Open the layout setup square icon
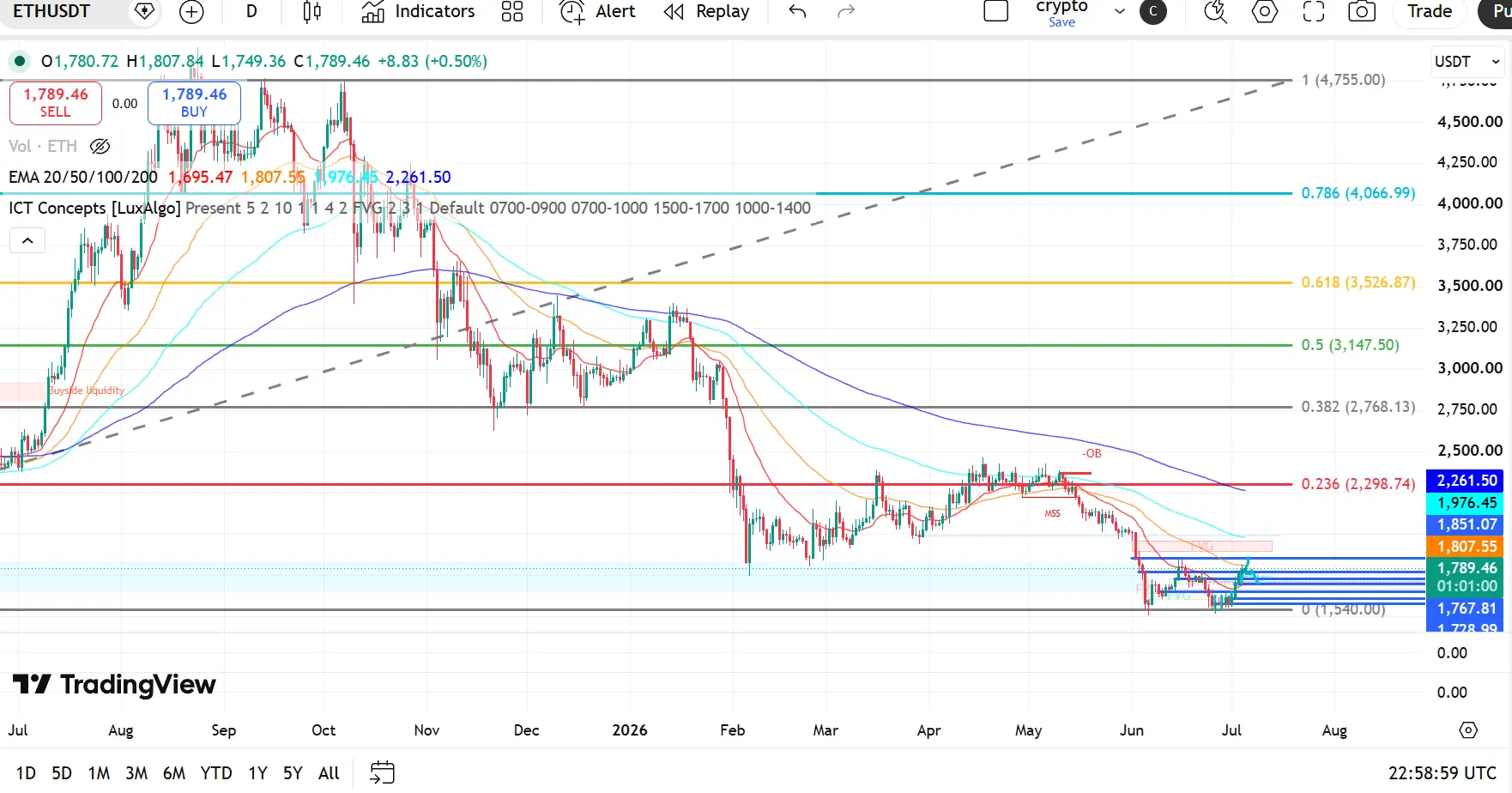Image resolution: width=1512 pixels, height=793 pixels. point(995,11)
